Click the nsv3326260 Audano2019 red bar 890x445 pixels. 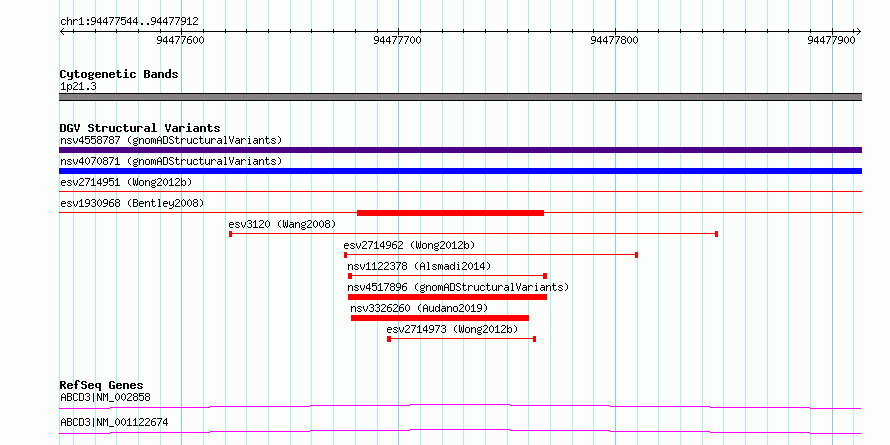click(440, 318)
